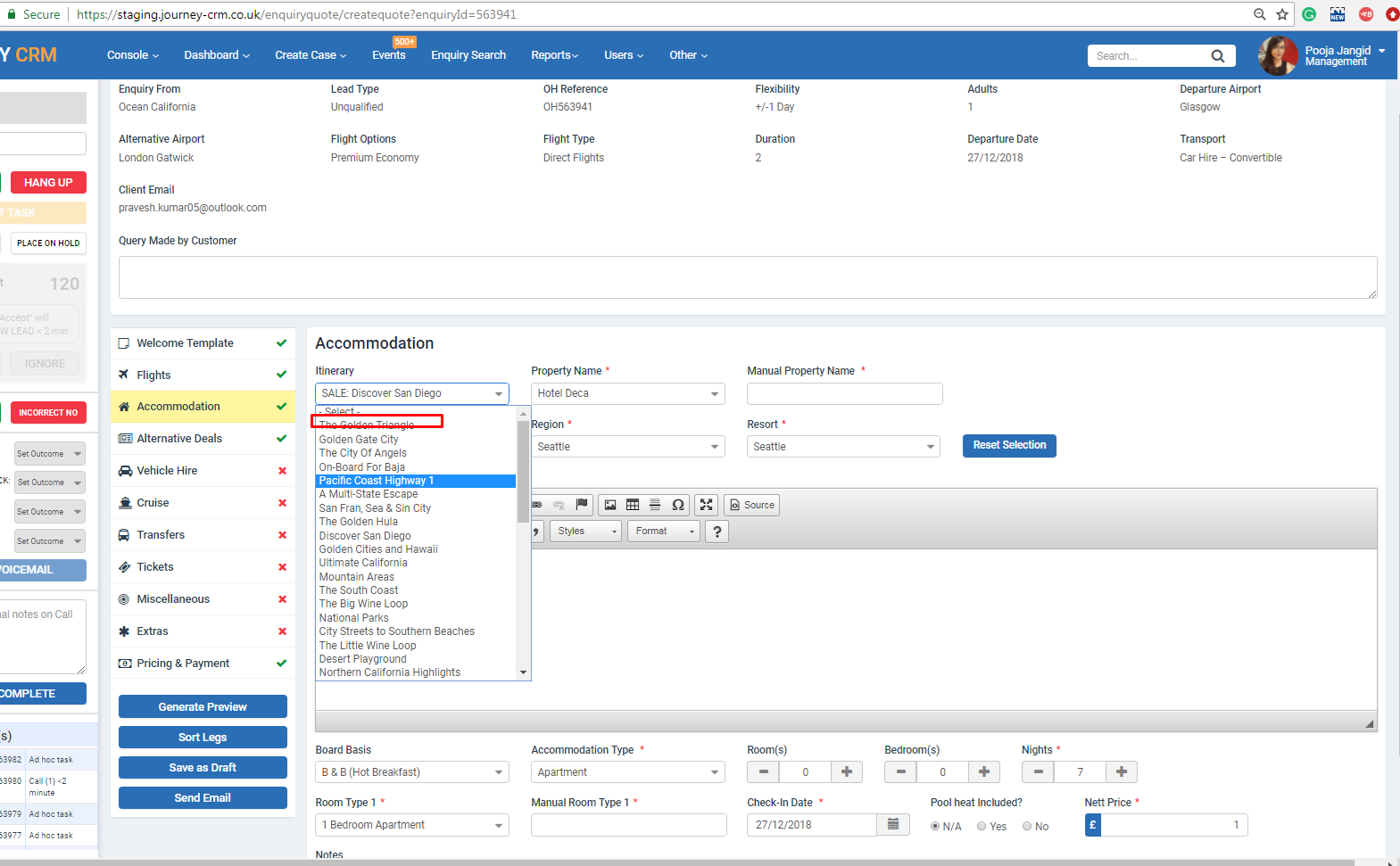
Task: Click the anchor flag icon in editor
Action: [582, 505]
